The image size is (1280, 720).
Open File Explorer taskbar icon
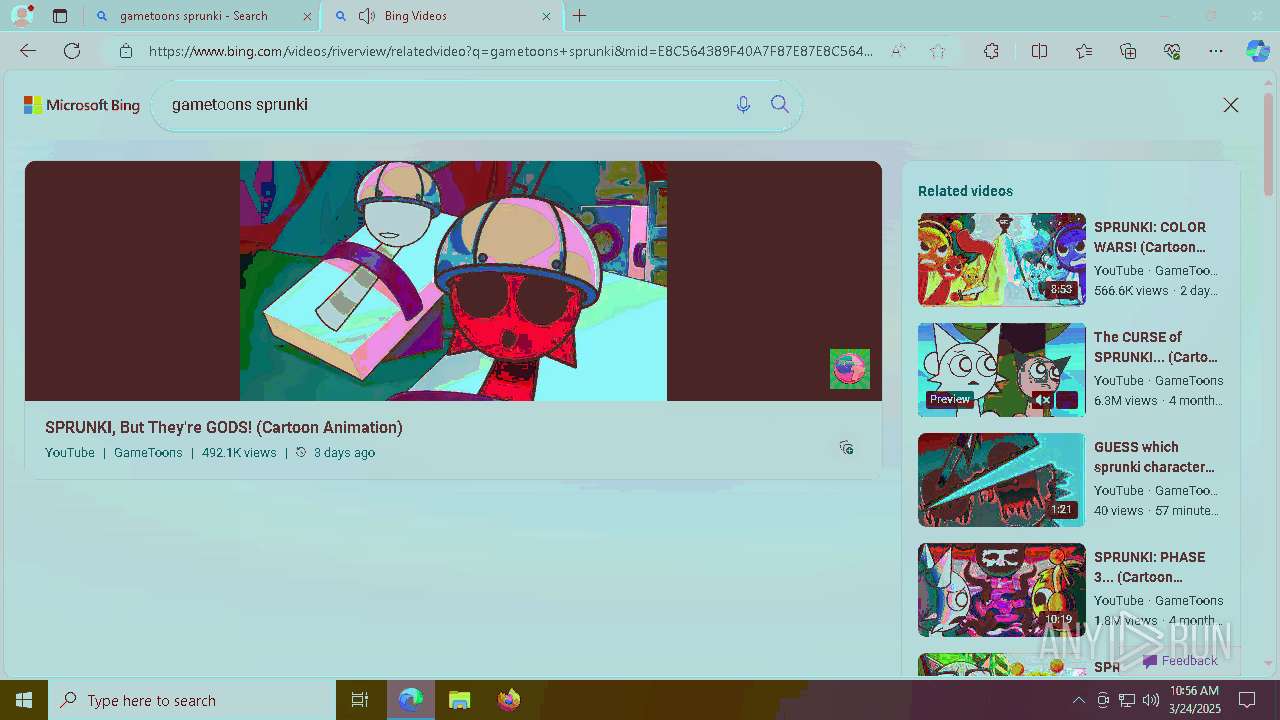coord(459,700)
